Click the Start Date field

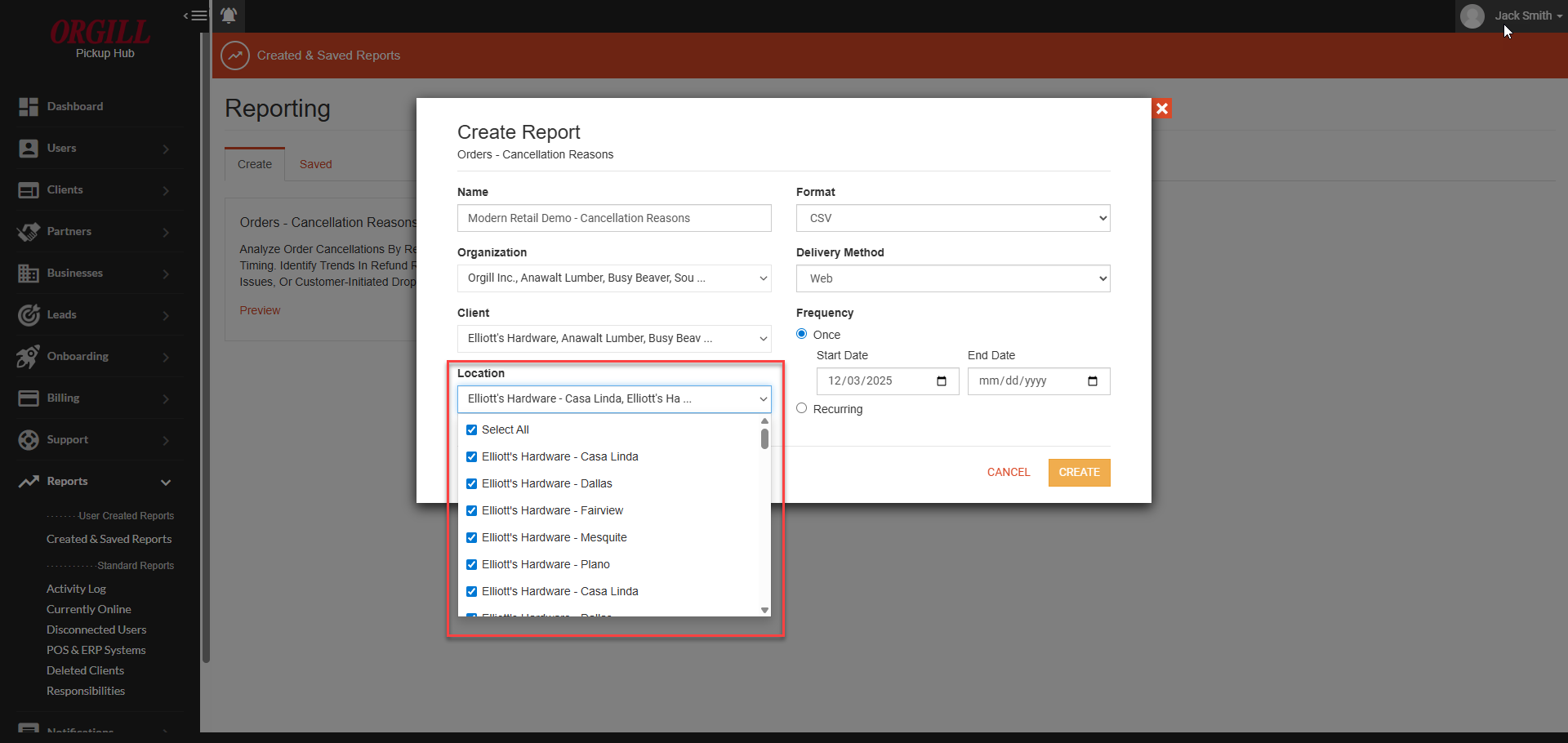pos(888,381)
